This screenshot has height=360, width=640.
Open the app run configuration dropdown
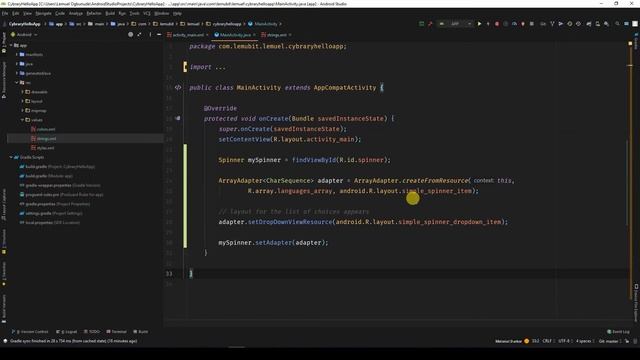pyautogui.click(x=456, y=24)
